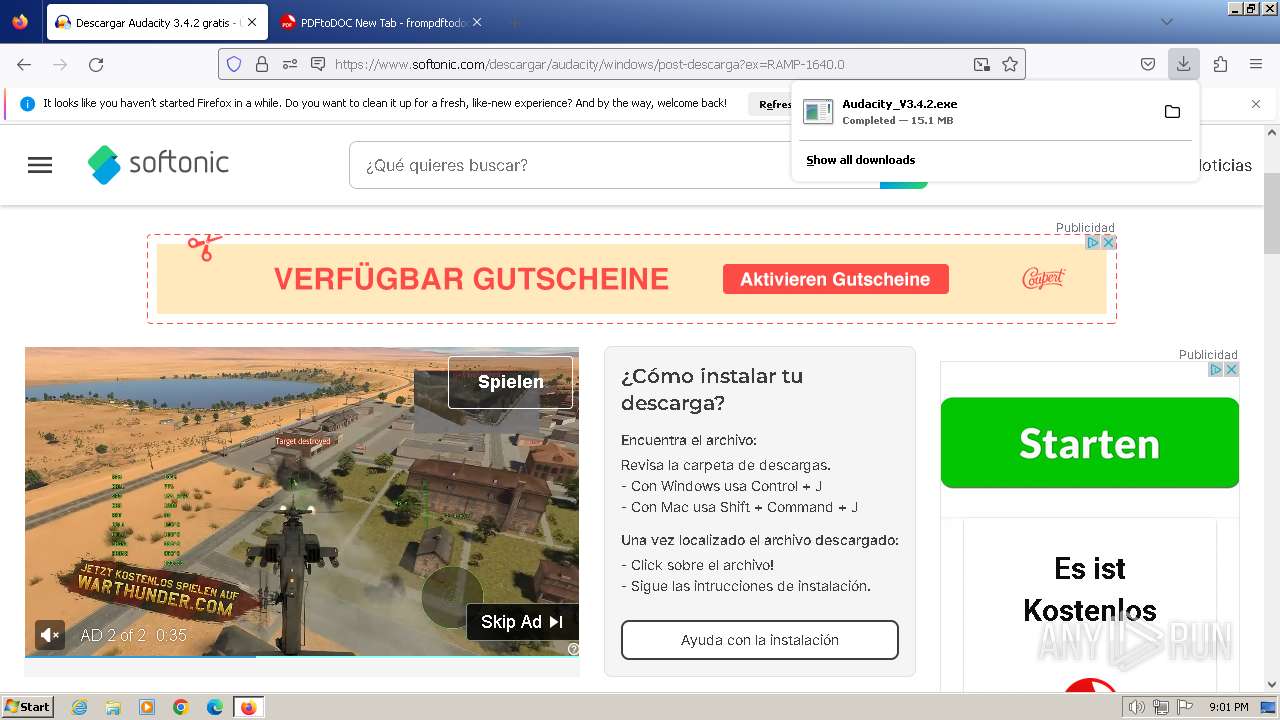Close the PDFtoDOC tab

(x=476, y=22)
